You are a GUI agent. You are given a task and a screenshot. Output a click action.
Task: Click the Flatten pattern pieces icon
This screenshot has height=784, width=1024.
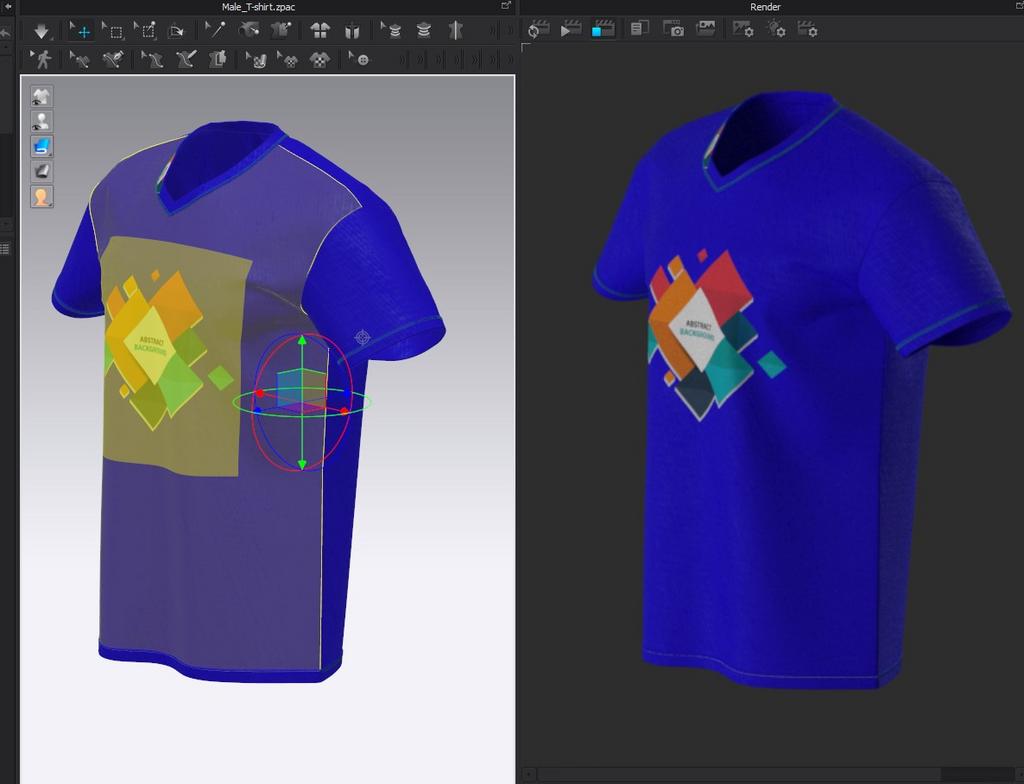tap(217, 60)
